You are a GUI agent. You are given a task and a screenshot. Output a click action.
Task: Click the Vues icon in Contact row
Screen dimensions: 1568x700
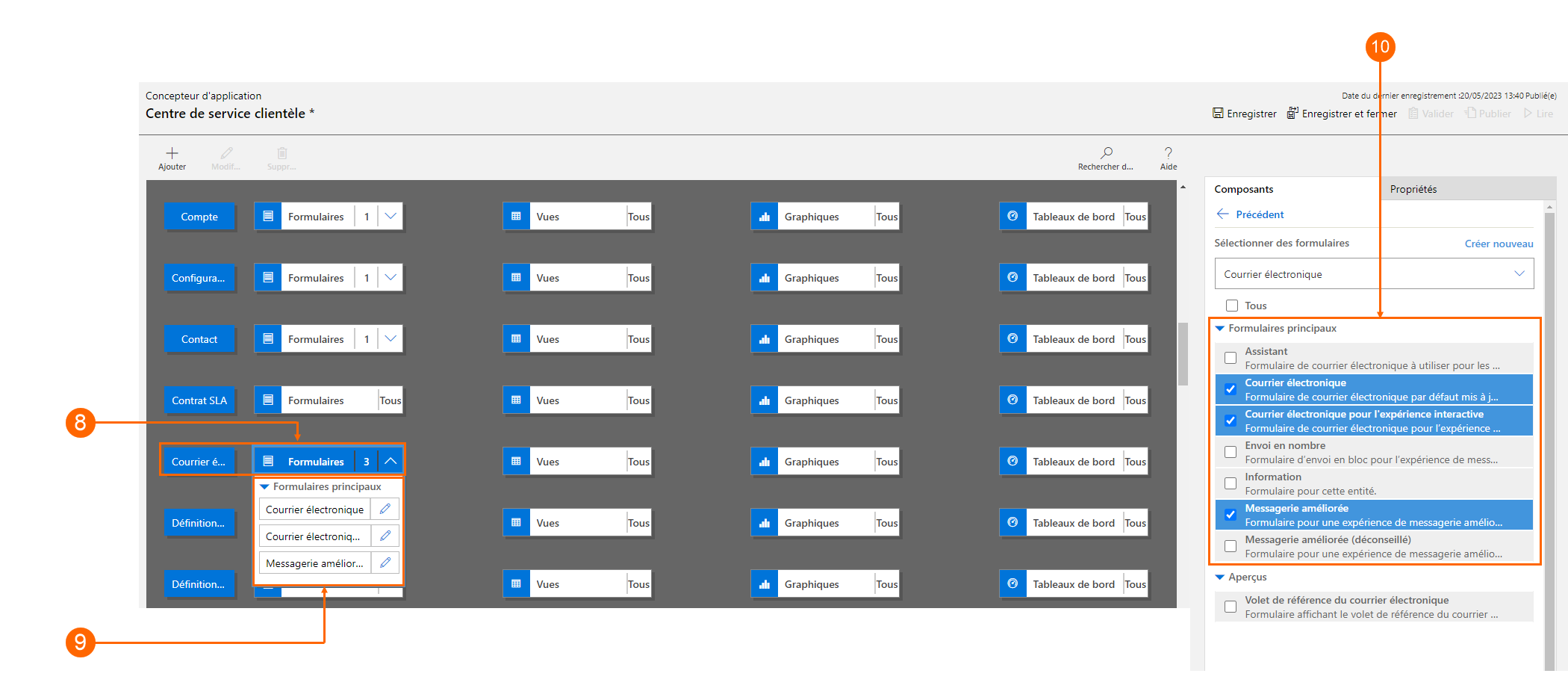tap(516, 339)
